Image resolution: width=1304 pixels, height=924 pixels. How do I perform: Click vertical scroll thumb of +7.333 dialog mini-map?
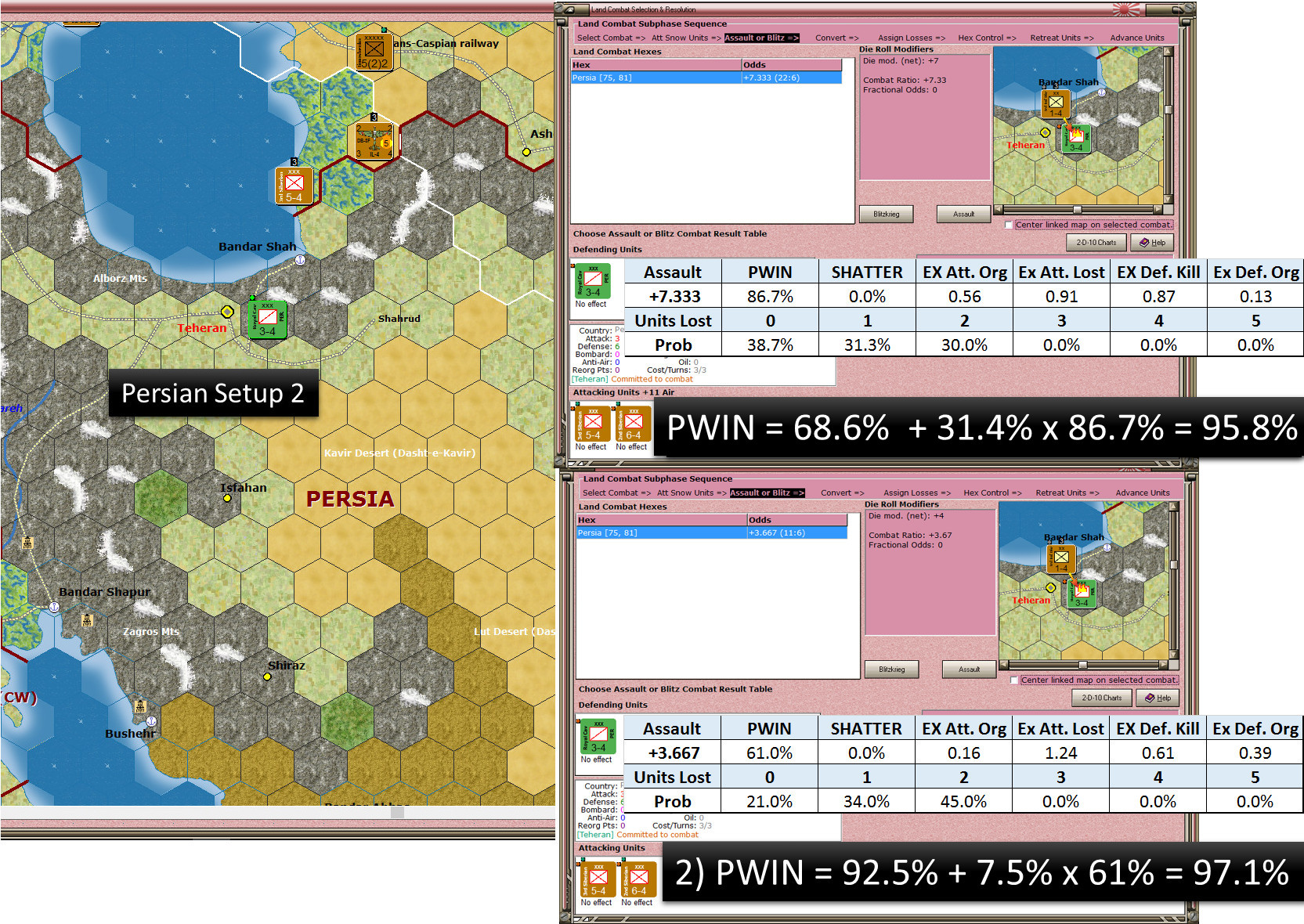pos(1169,110)
